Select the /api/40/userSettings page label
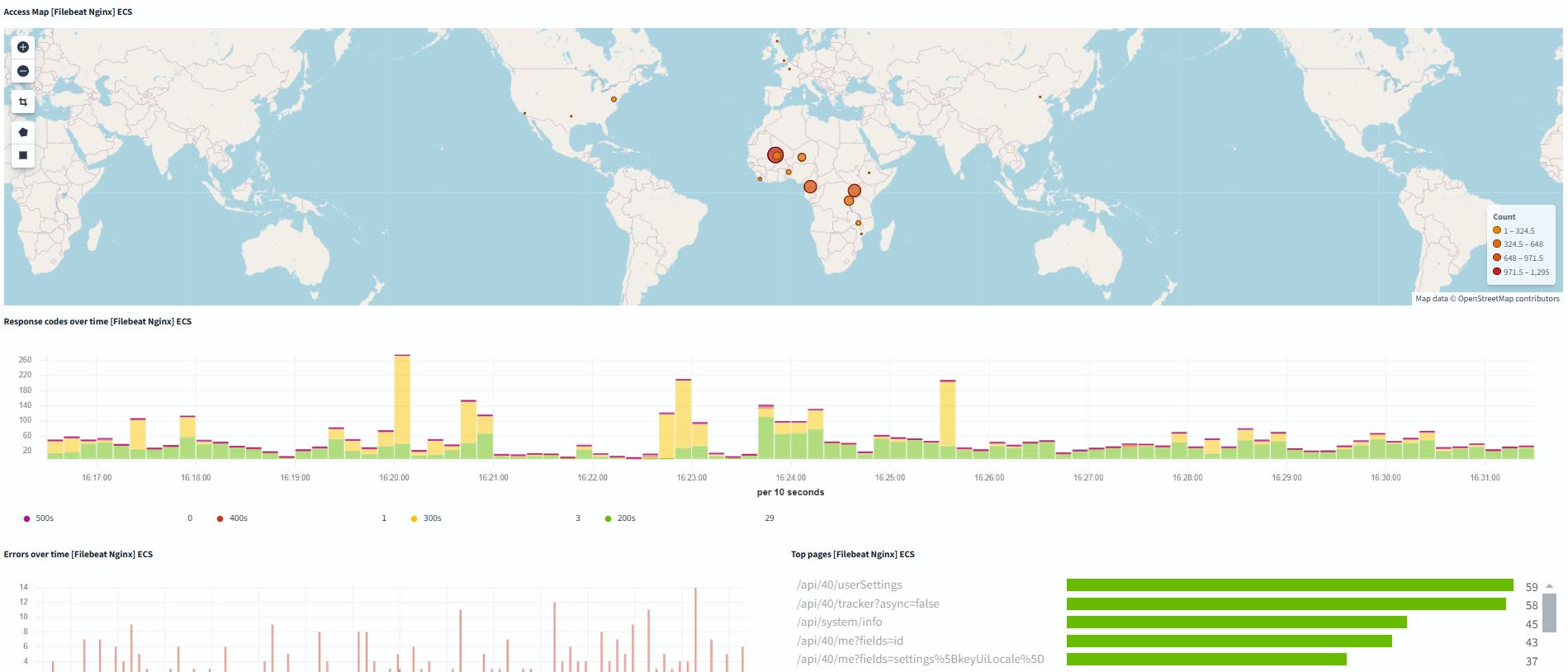1568x672 pixels. click(849, 585)
